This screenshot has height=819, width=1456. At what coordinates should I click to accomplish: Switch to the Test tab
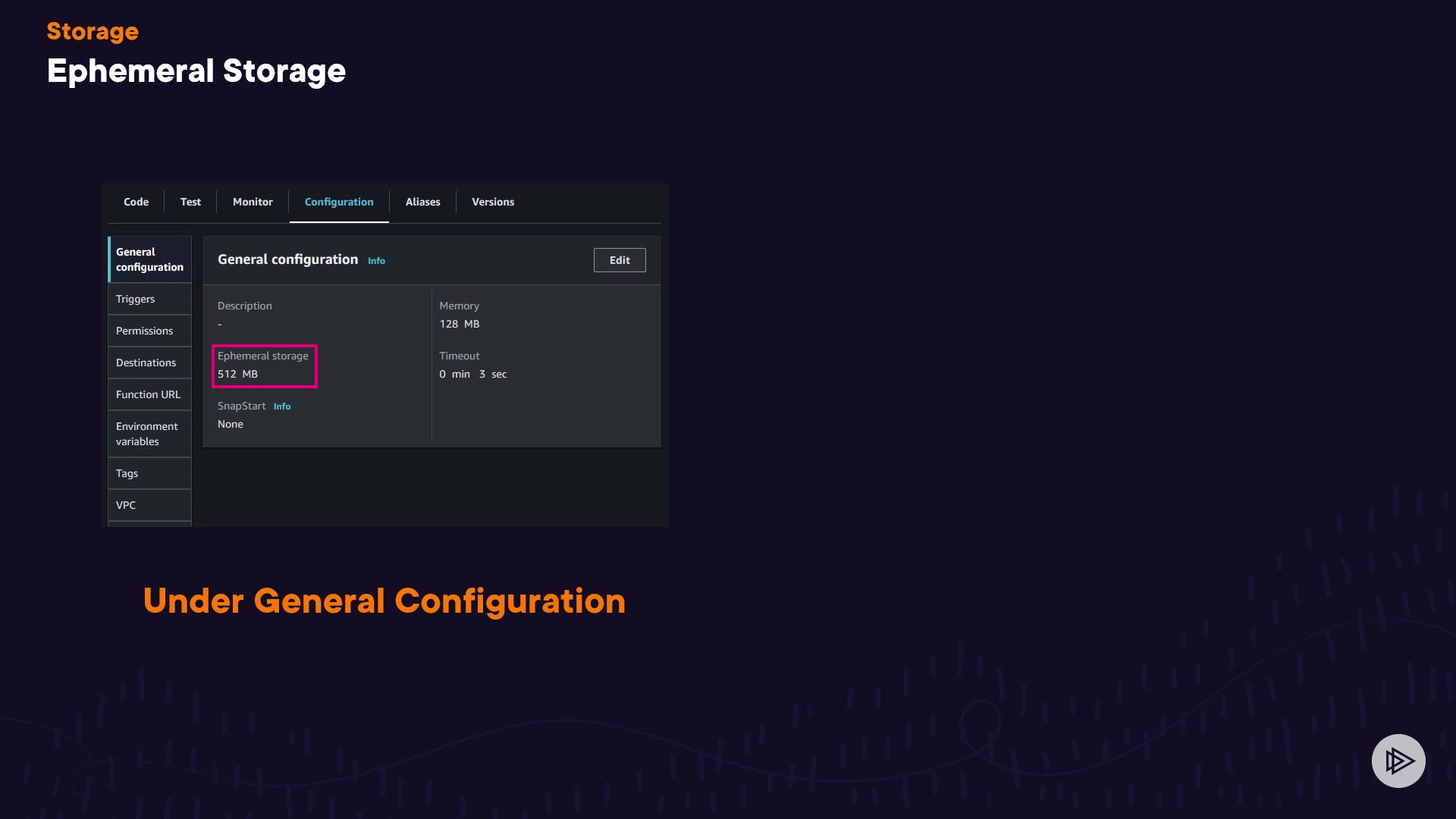tap(190, 202)
